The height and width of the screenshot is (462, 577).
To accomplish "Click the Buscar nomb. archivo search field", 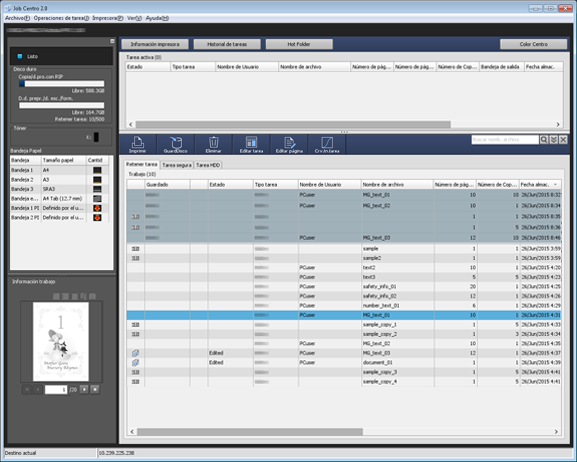I will tap(505, 140).
